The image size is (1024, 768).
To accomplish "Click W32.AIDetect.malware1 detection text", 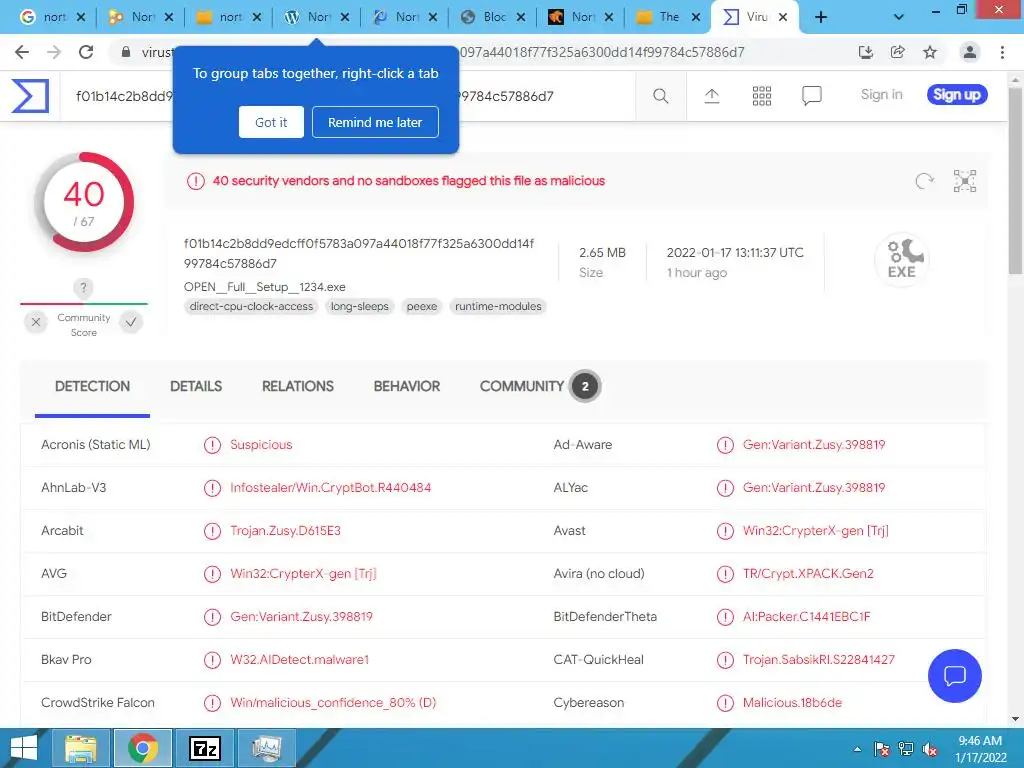I will (299, 660).
